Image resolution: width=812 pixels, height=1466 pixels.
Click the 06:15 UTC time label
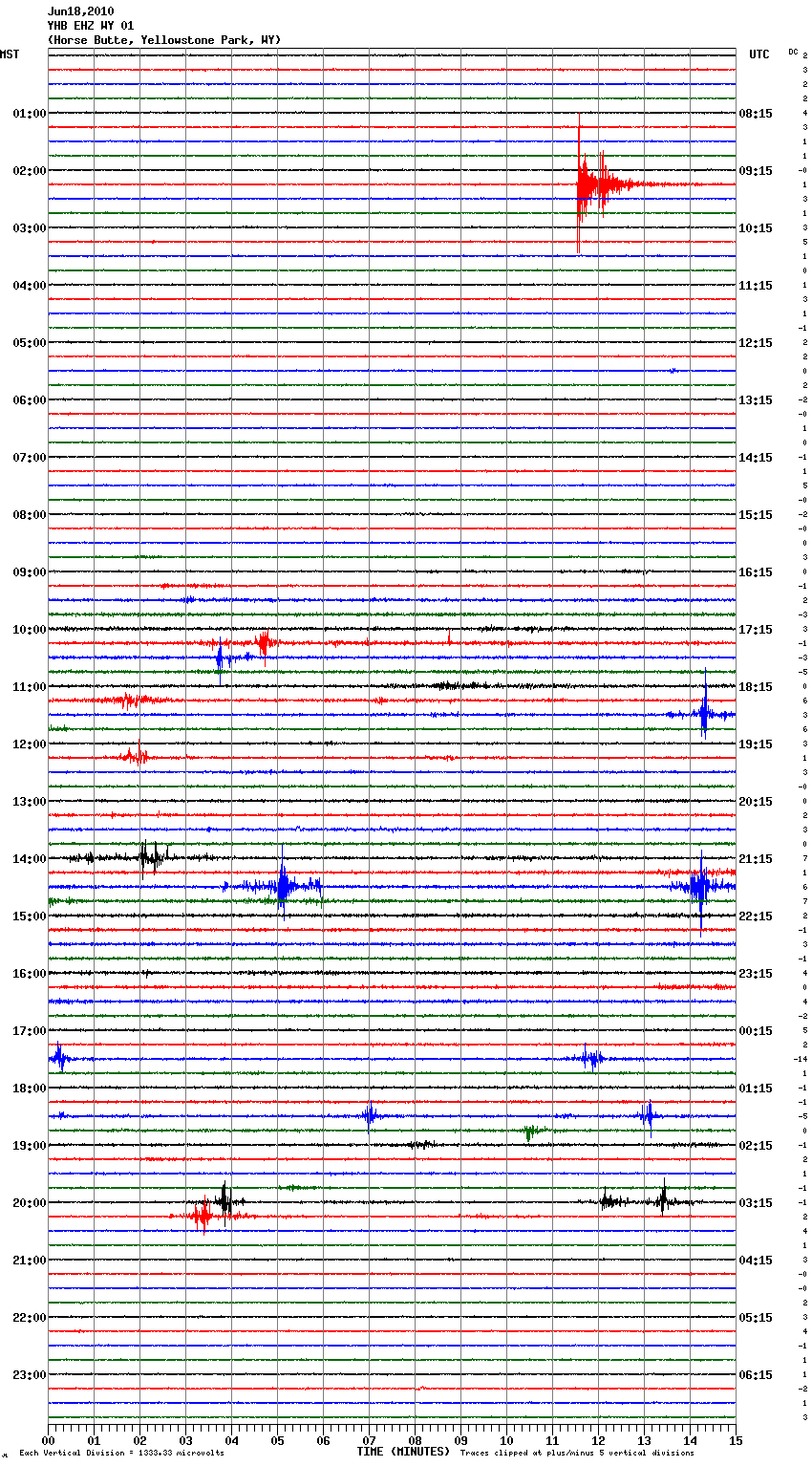(756, 1375)
